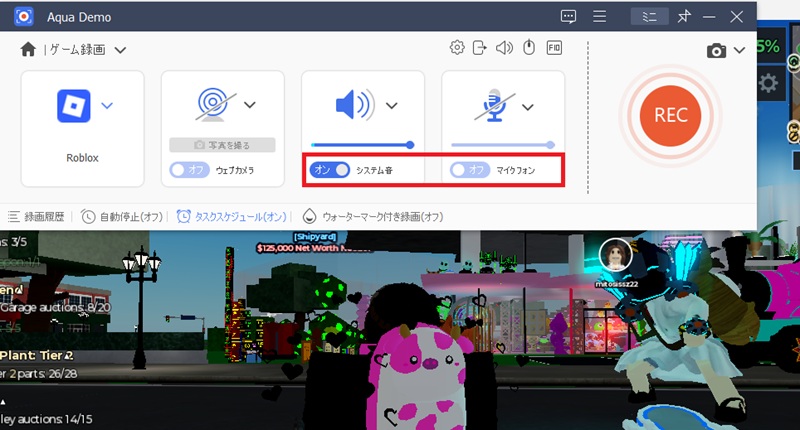Adjust the microphone volume slider
The height and width of the screenshot is (430, 800).
(x=503, y=145)
